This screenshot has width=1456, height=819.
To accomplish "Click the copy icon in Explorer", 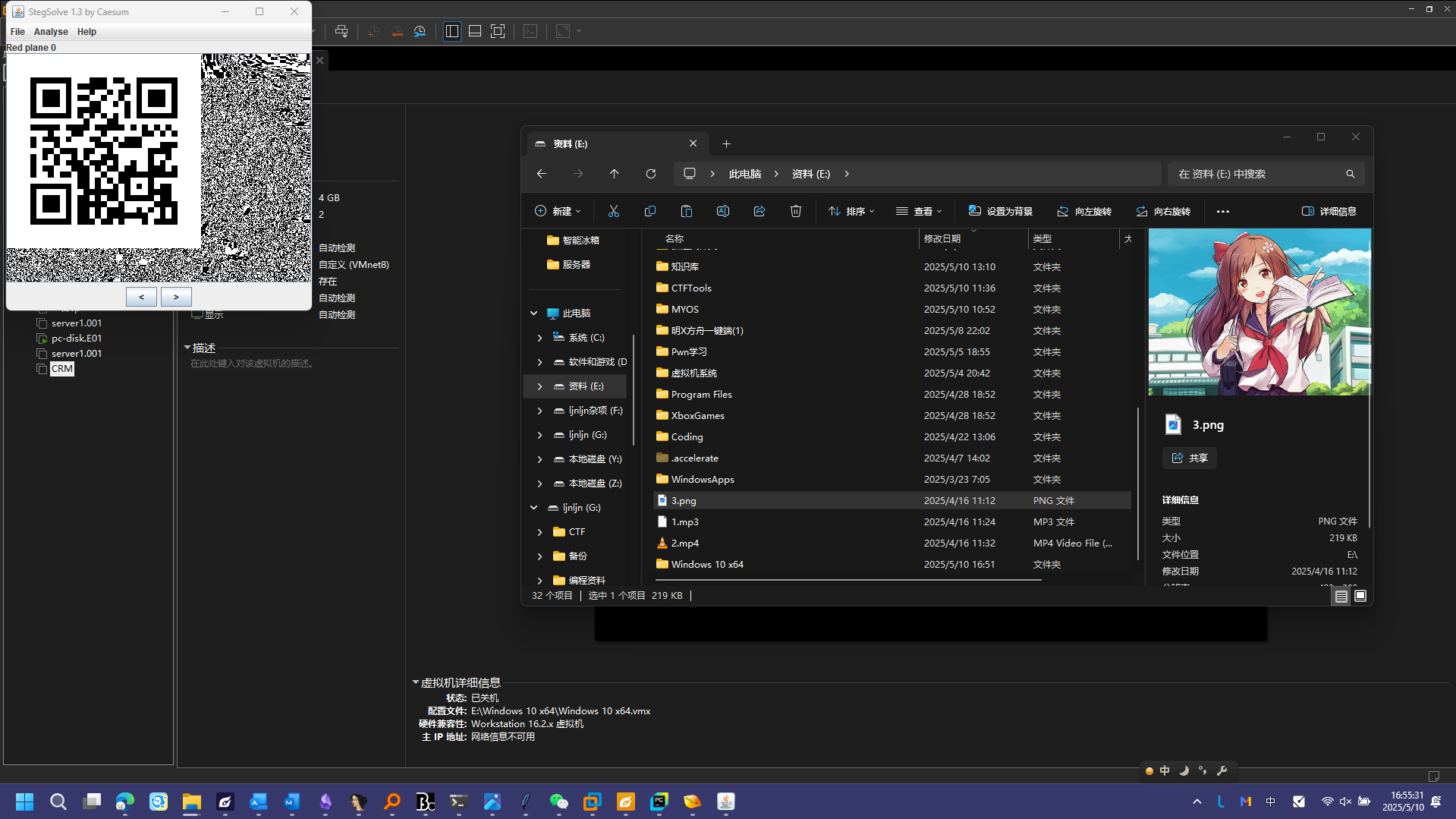I will point(650,211).
